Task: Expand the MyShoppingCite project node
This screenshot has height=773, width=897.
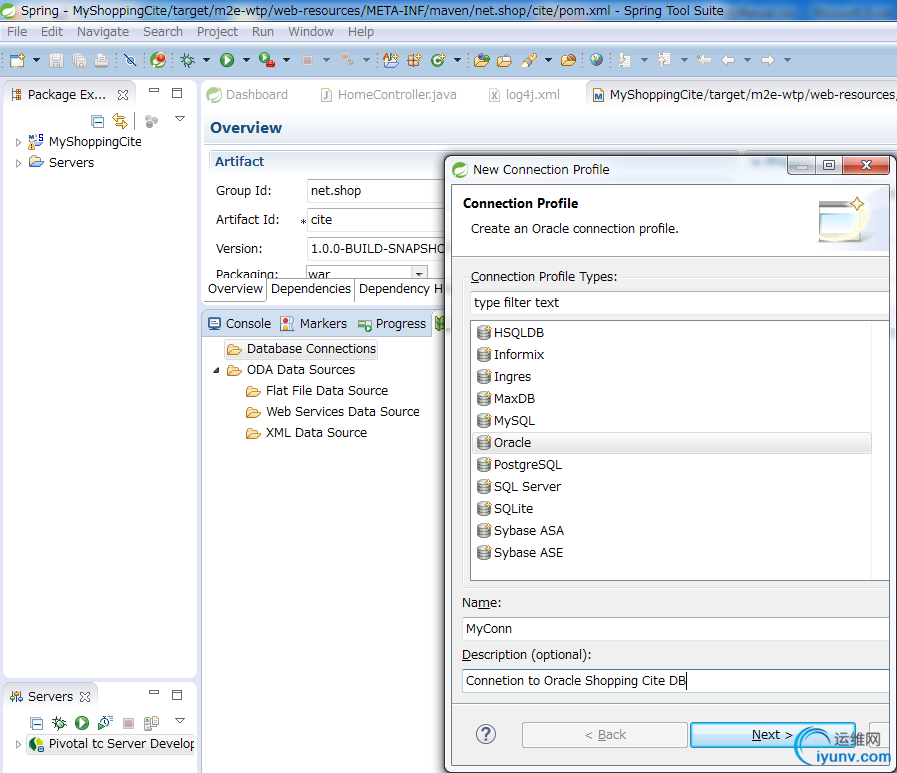Action: coord(18,142)
